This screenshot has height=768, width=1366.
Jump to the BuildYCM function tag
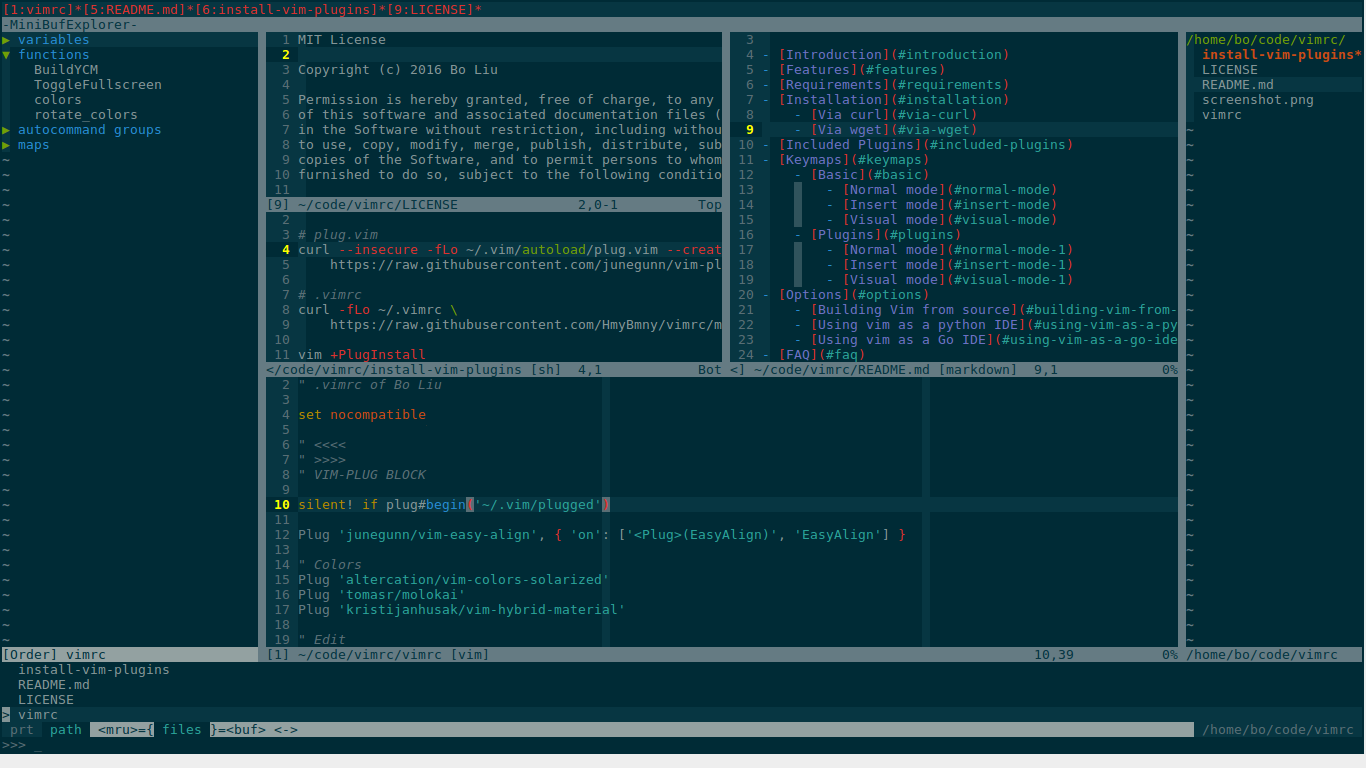coord(66,70)
